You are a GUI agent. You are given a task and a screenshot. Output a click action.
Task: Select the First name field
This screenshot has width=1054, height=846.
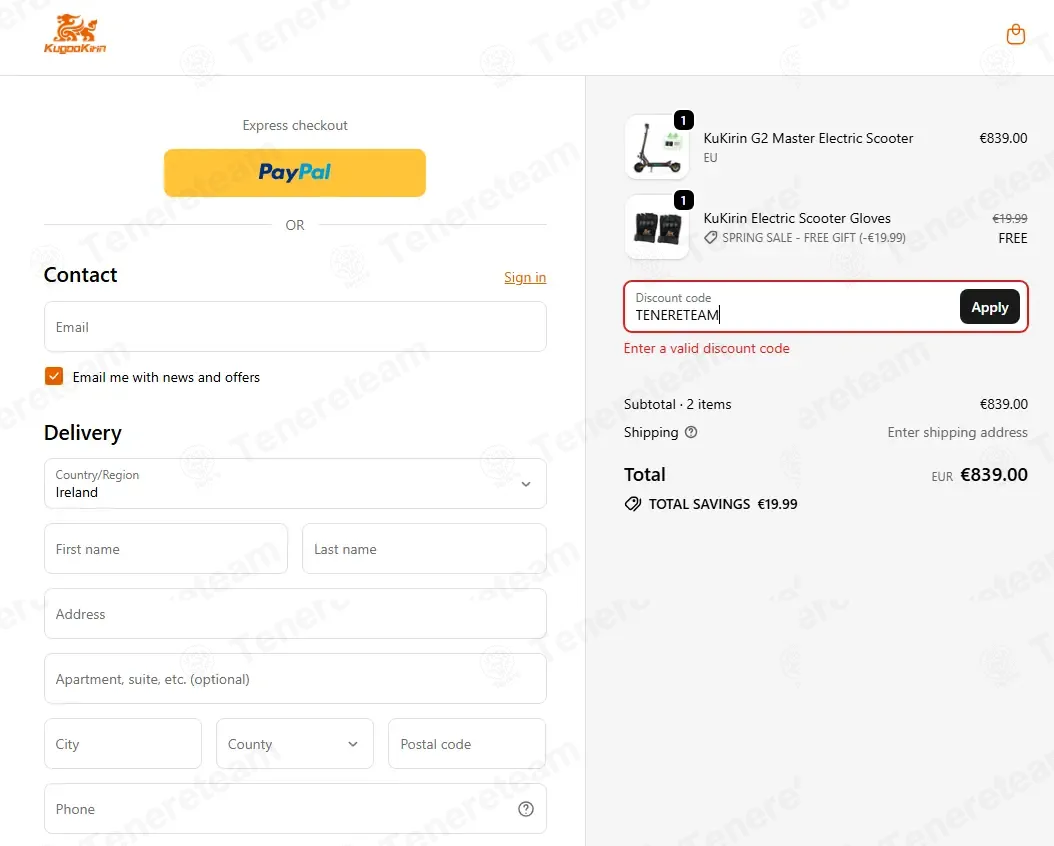coord(166,549)
